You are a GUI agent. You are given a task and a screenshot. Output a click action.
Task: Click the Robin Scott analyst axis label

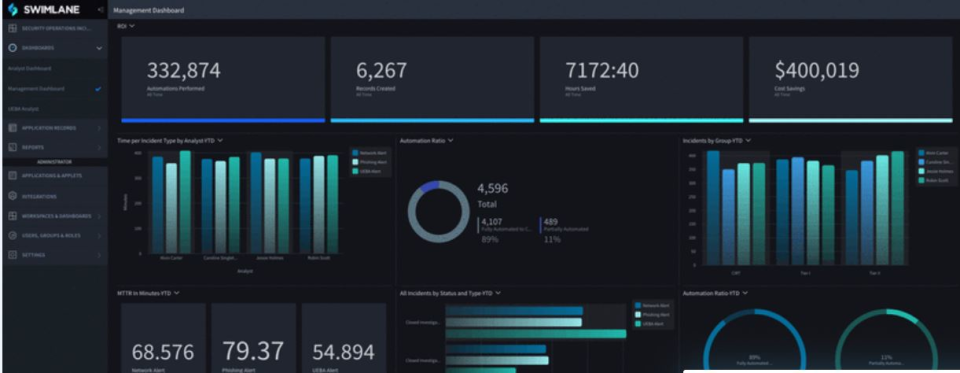pyautogui.click(x=319, y=258)
